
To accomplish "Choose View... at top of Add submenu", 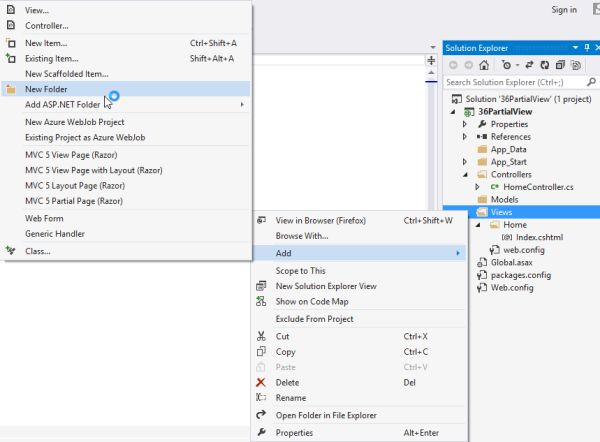I will tap(37, 10).
